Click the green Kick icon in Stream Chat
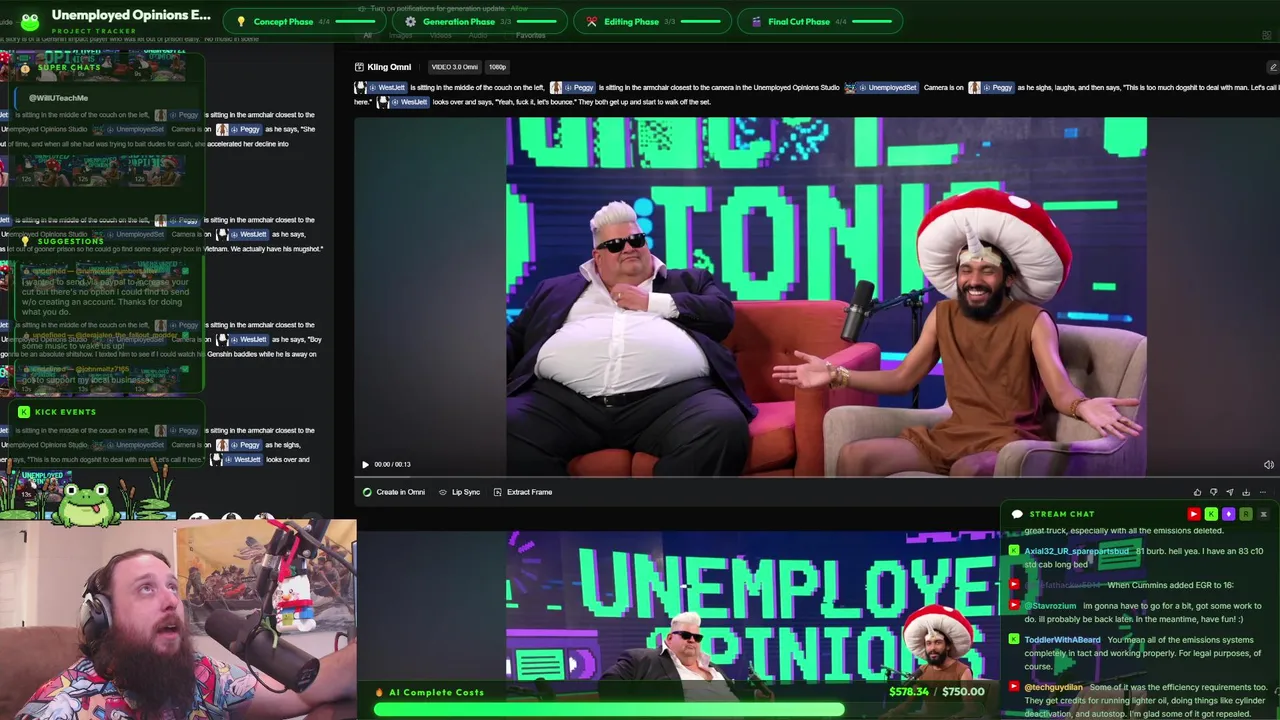The image size is (1280, 720). click(1211, 514)
